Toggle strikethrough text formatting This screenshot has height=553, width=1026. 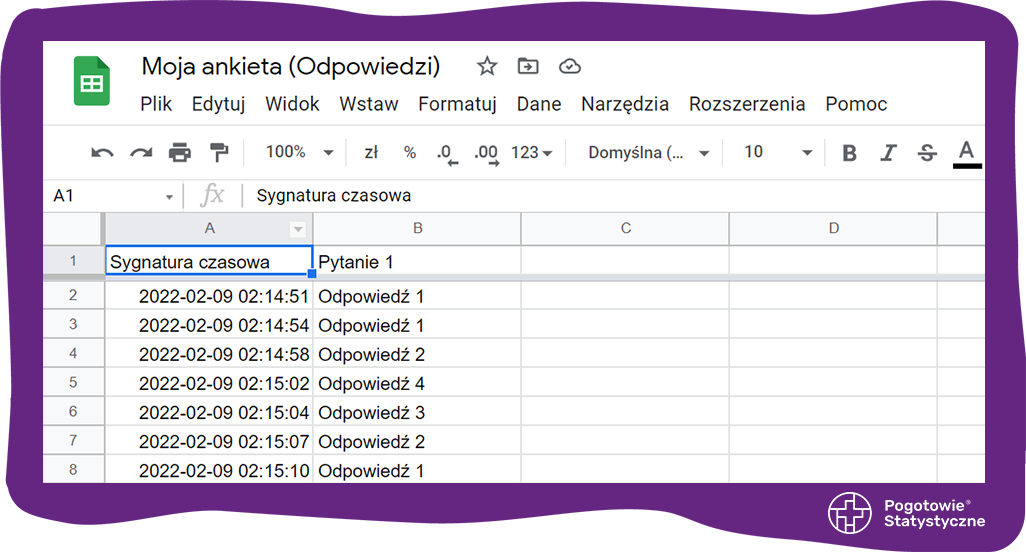tap(927, 153)
